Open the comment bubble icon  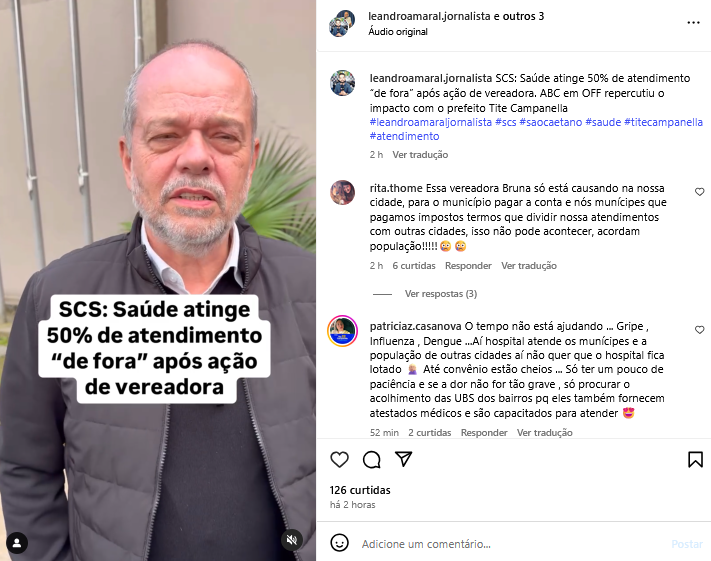pos(371,459)
